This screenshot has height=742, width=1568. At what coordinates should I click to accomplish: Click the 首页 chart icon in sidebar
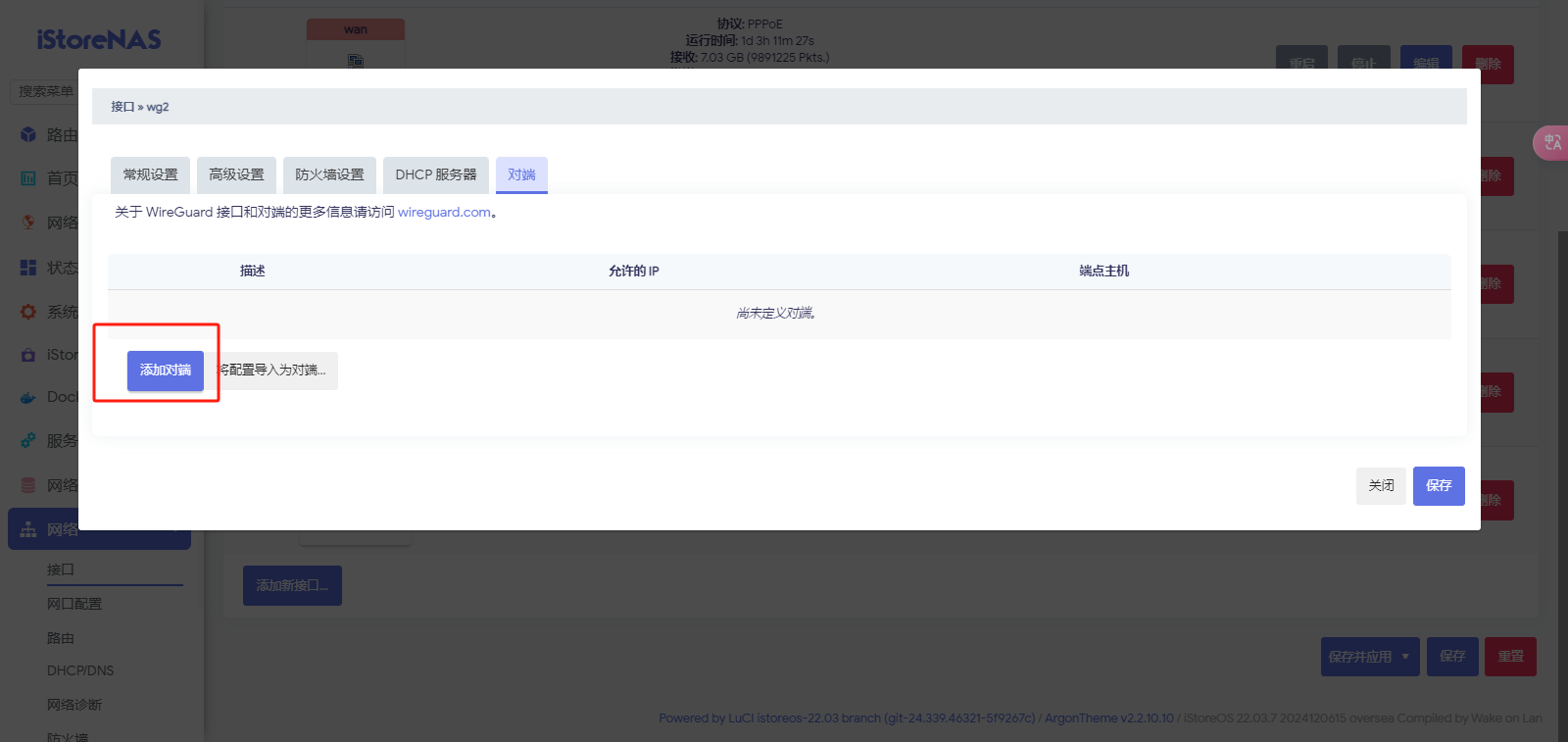point(28,178)
